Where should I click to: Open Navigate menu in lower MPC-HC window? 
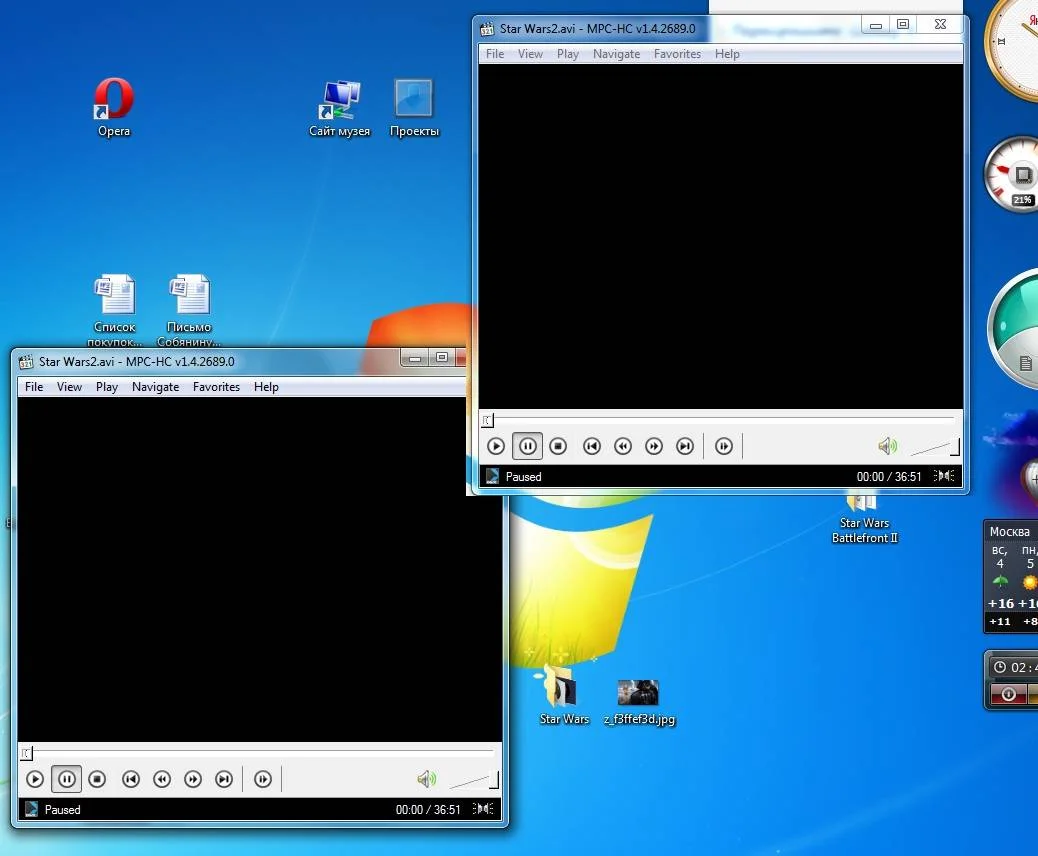pyautogui.click(x=156, y=387)
